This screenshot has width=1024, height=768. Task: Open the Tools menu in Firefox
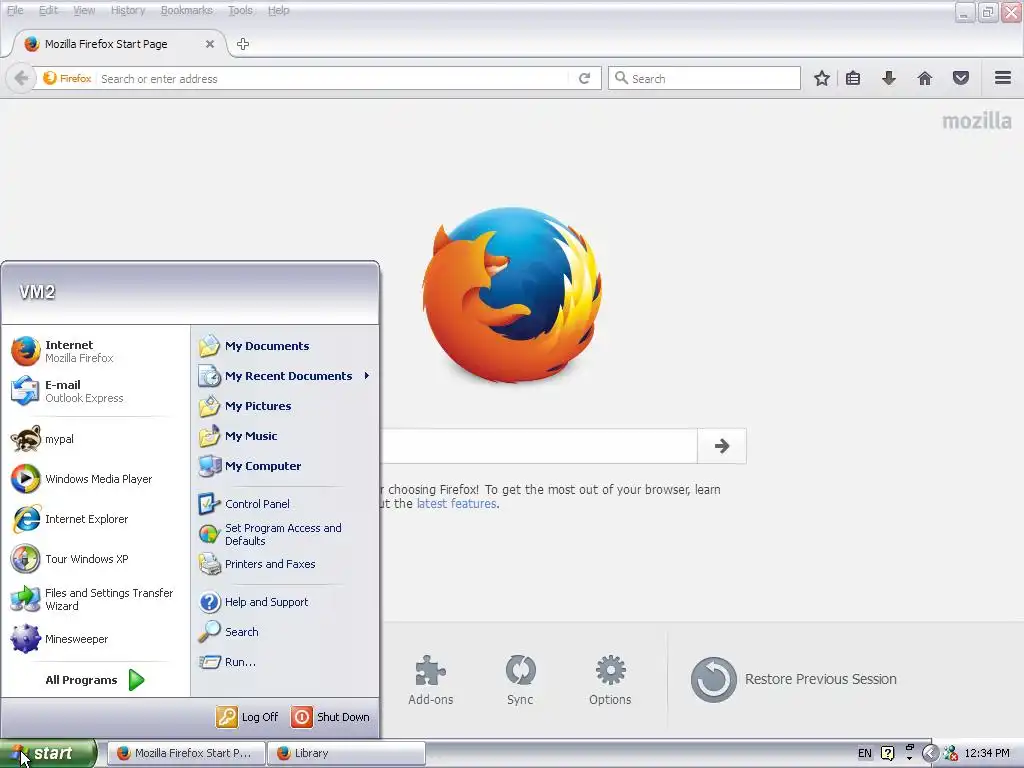[x=240, y=10]
